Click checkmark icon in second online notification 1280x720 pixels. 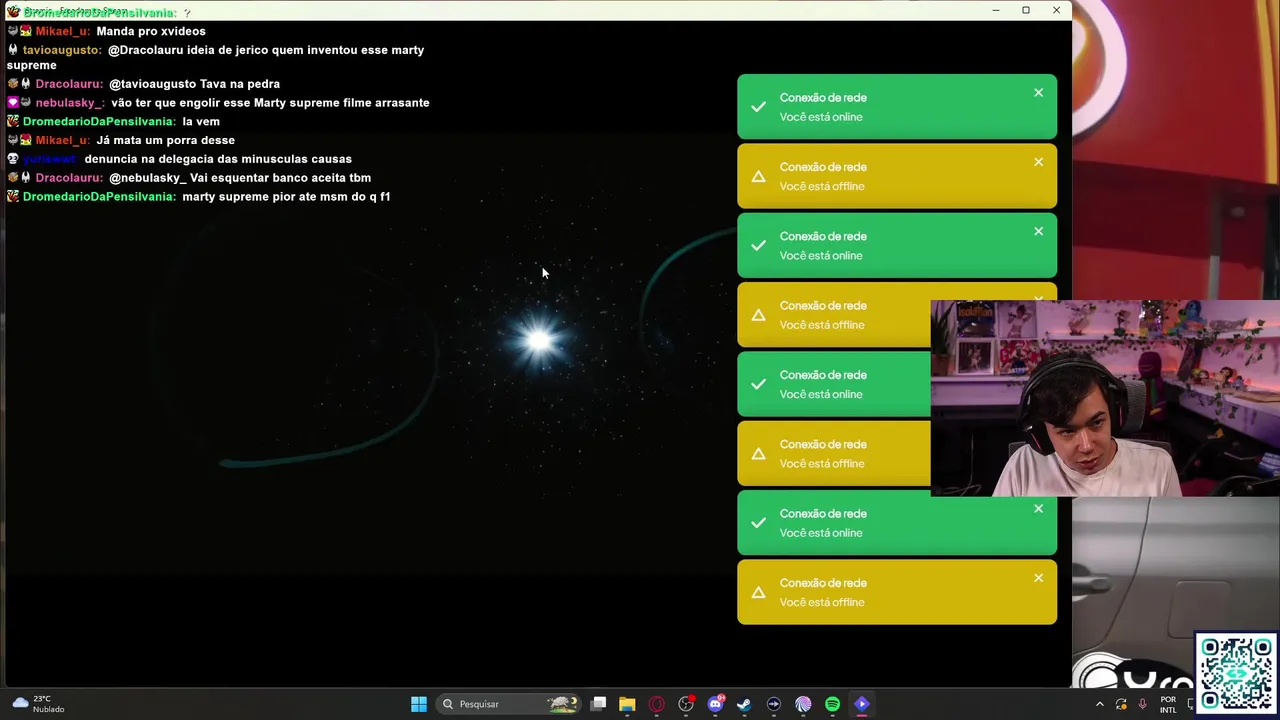pos(758,245)
